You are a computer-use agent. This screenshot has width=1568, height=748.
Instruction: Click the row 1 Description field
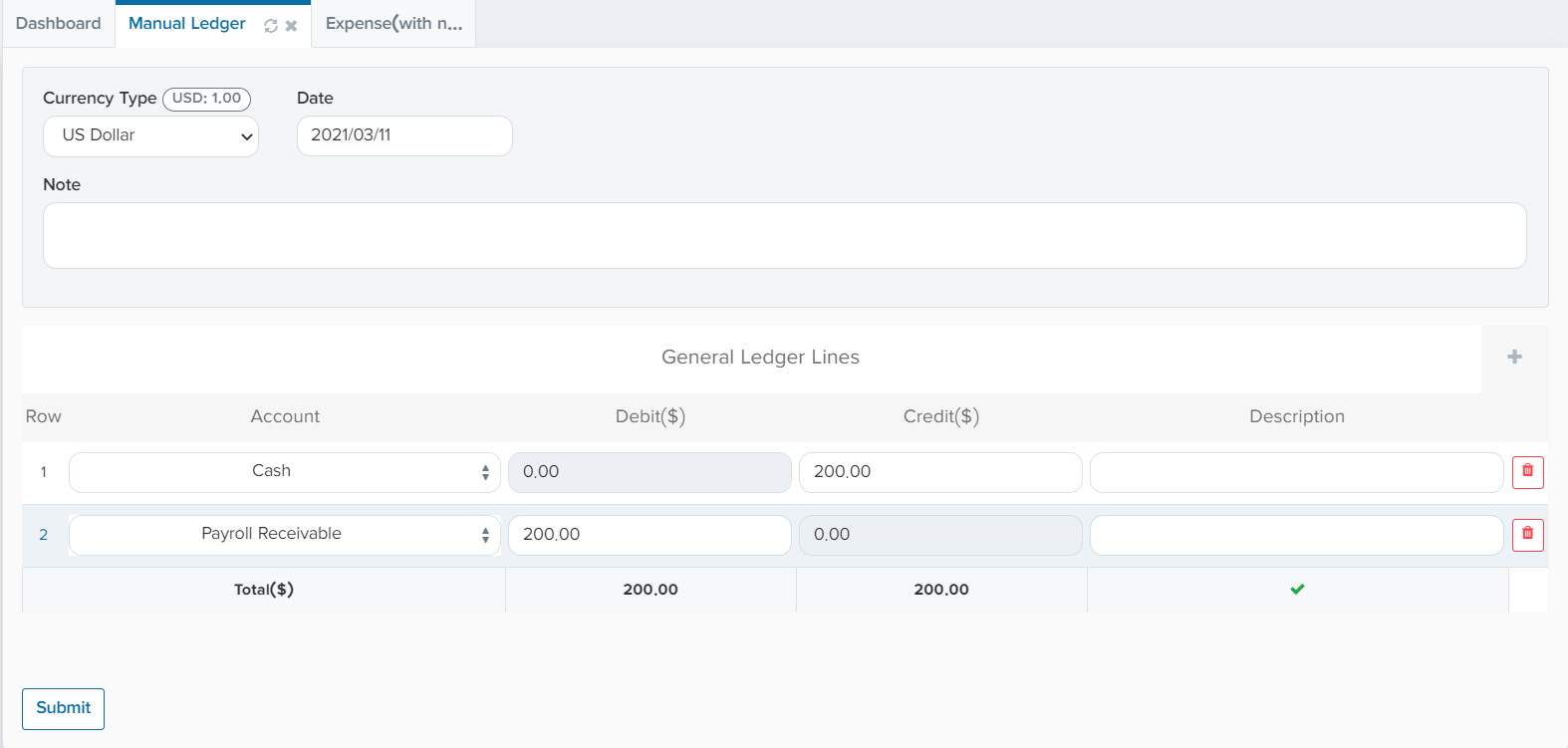(1296, 472)
